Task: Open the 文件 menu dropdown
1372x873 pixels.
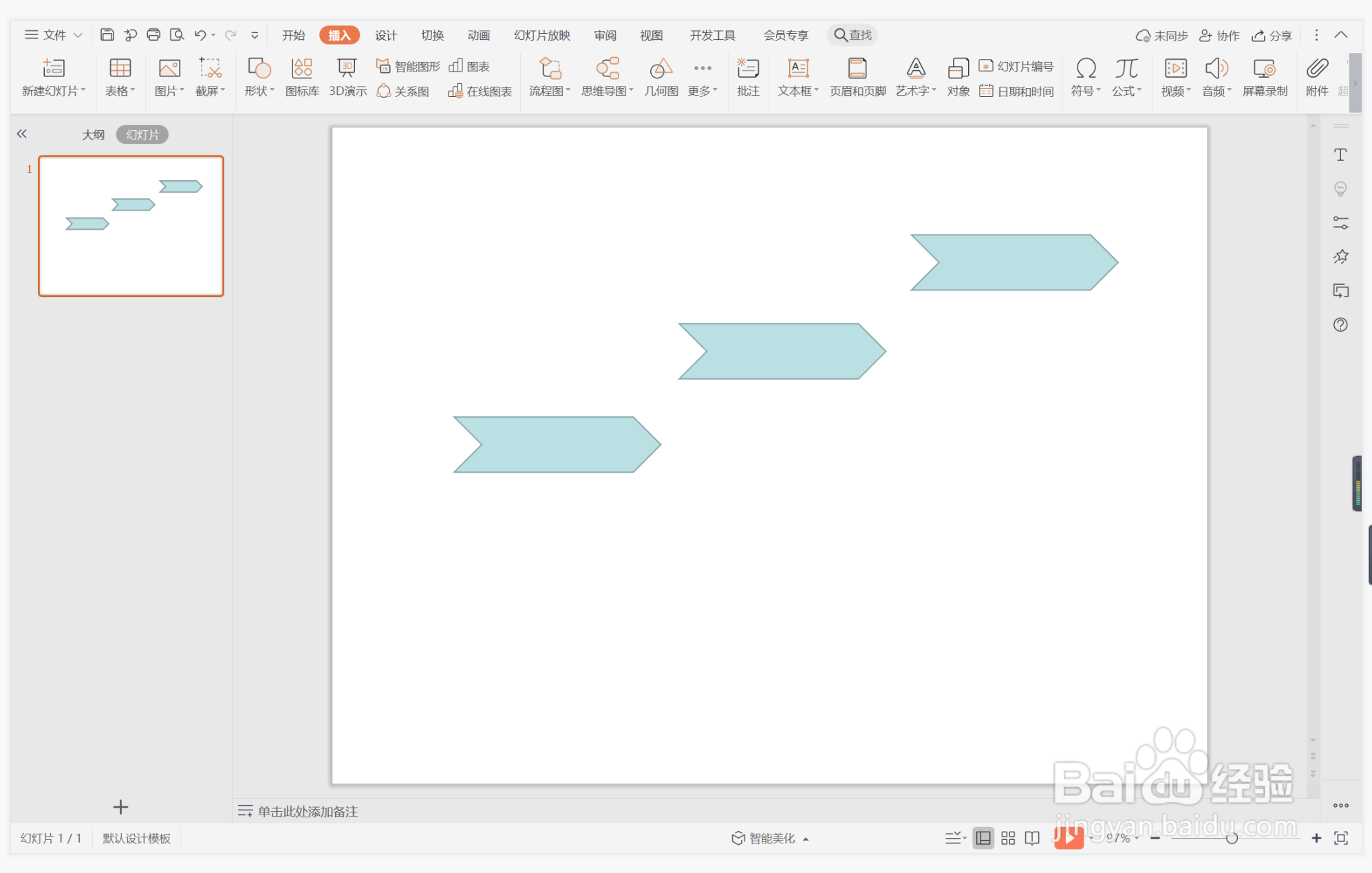Action: 54,35
